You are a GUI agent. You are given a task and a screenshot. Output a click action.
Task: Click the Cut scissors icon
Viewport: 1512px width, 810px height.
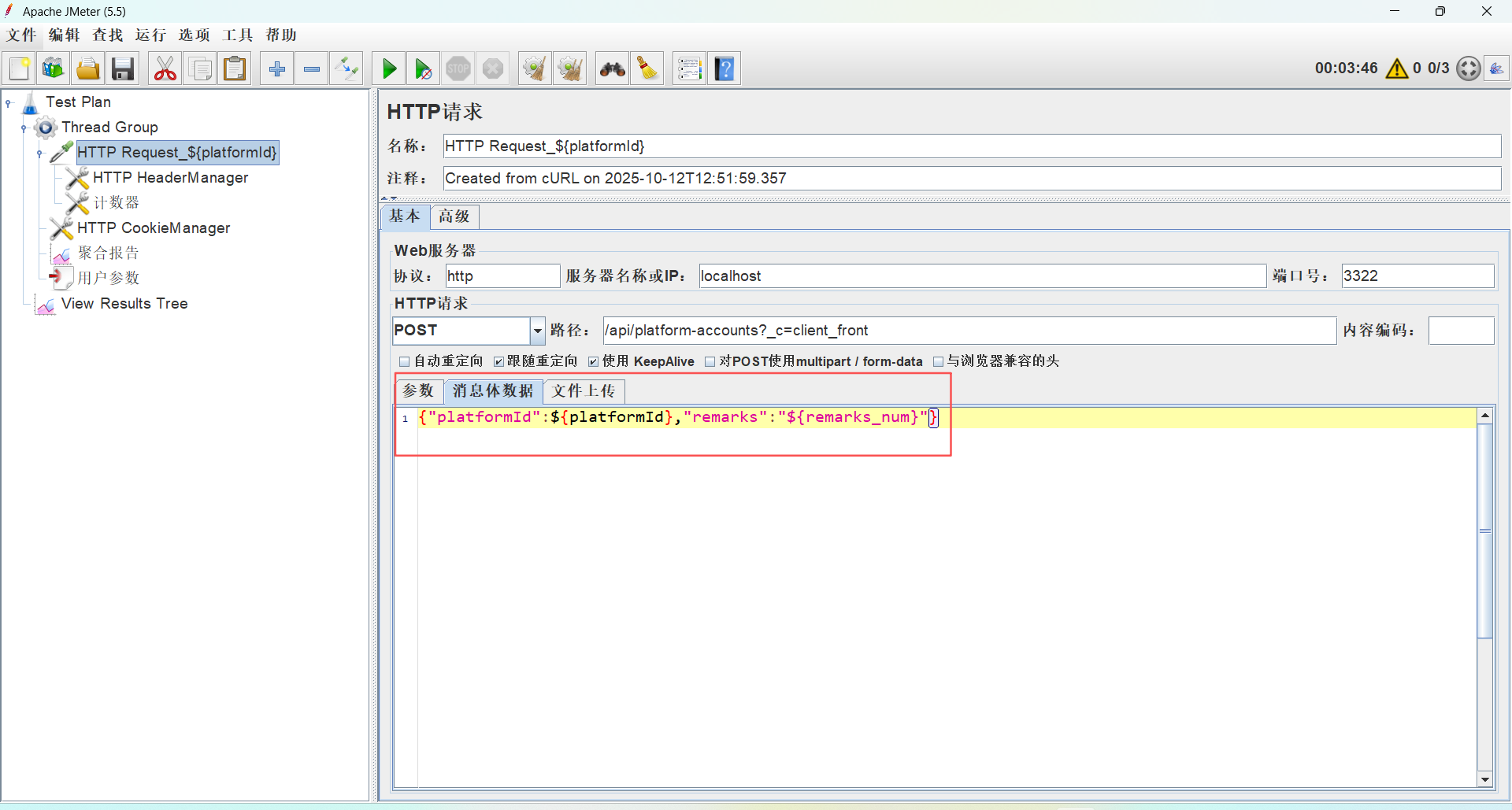point(165,68)
